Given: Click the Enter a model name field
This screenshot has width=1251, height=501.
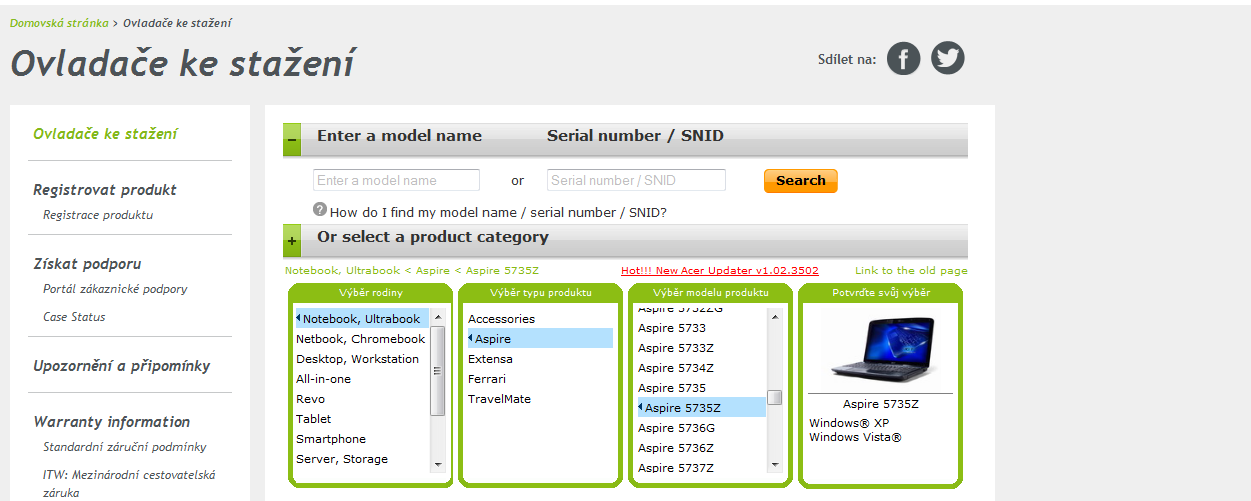Looking at the screenshot, I should (396, 180).
